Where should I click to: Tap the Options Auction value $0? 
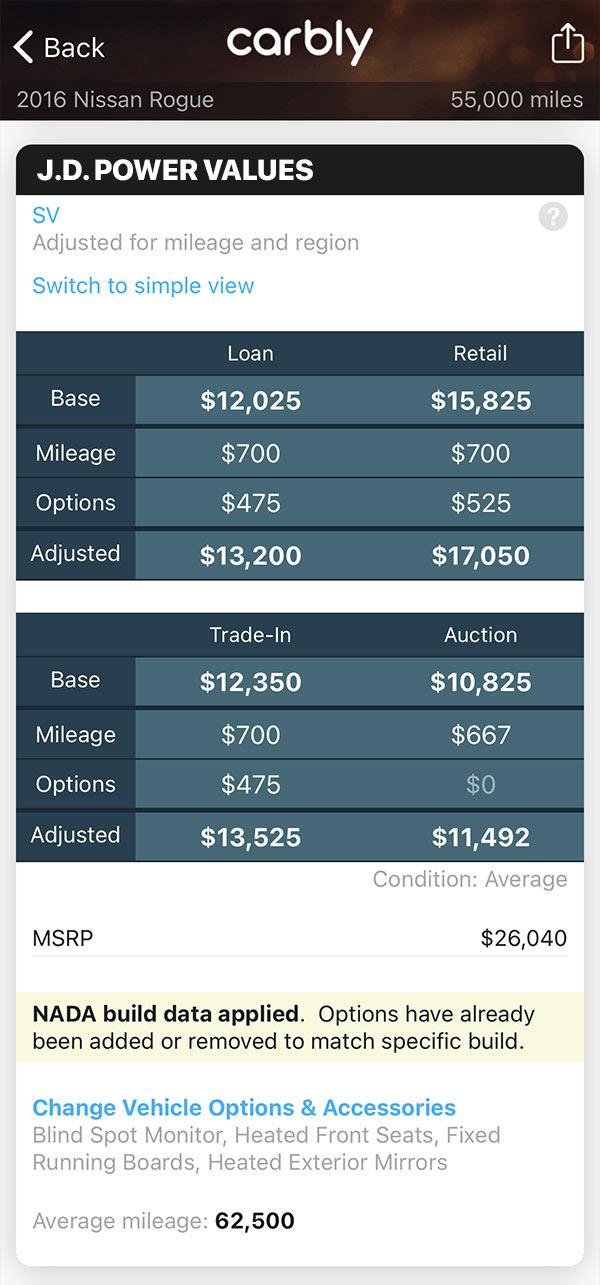(x=481, y=785)
